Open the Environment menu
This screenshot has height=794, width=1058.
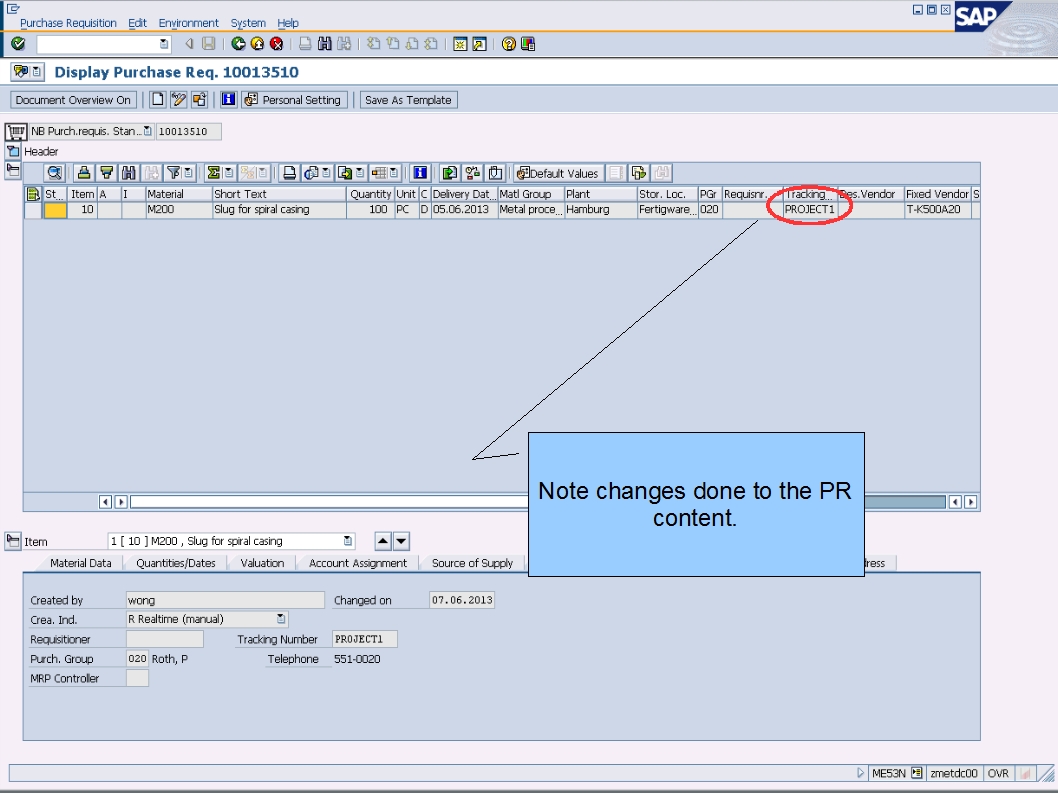click(188, 23)
